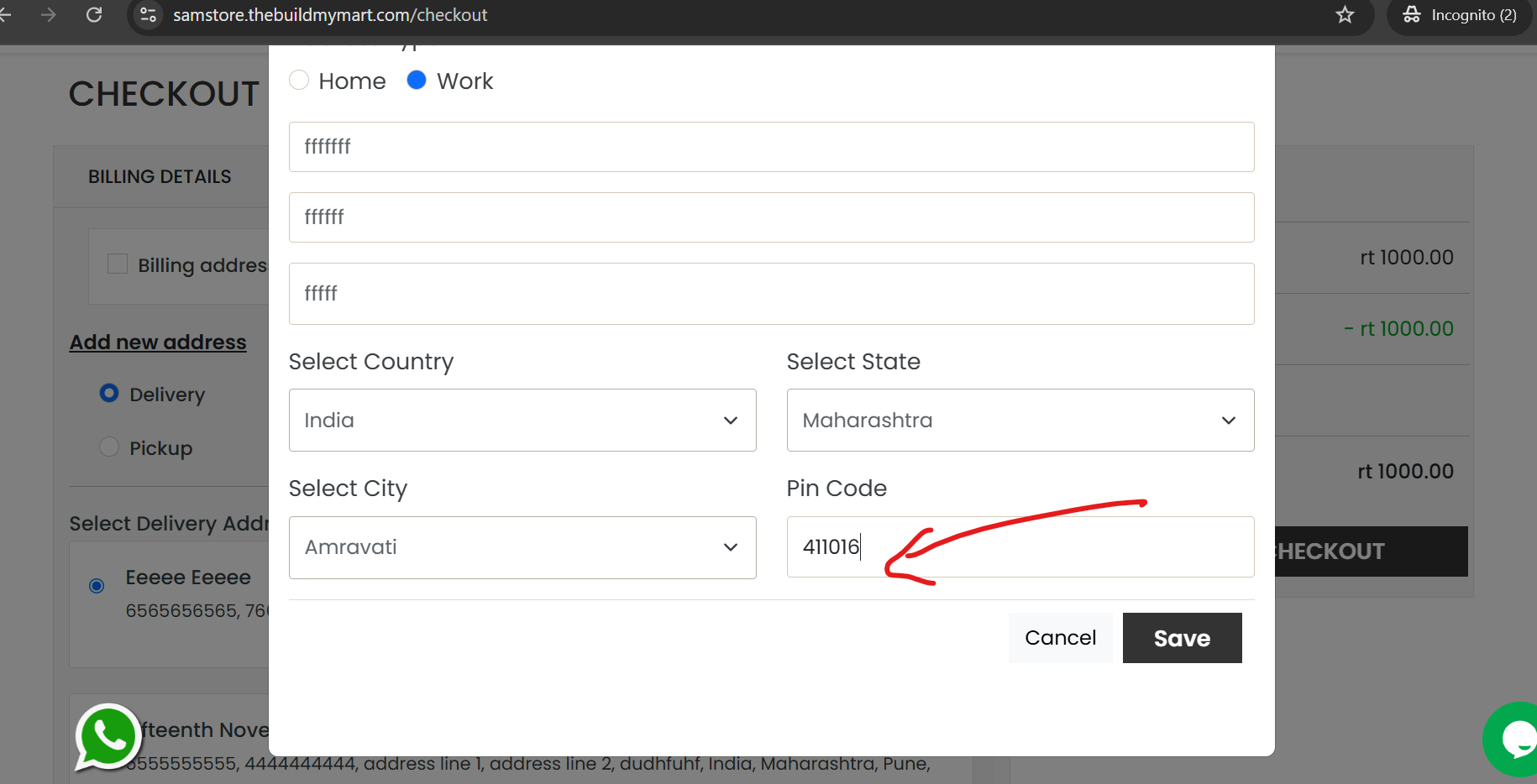
Task: Open the site information icon in address bar
Action: [x=149, y=15]
